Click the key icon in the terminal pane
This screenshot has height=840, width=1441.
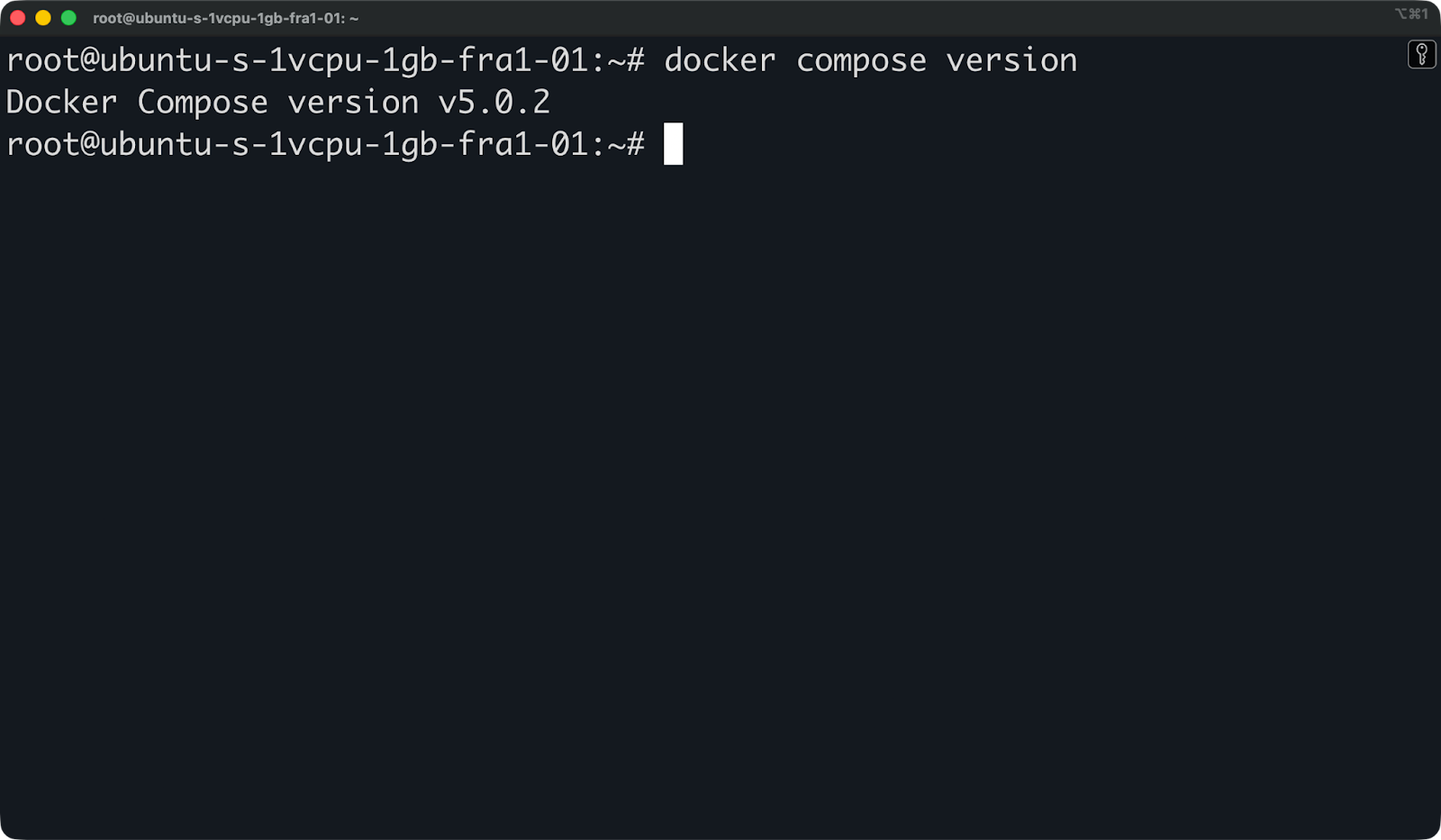(1421, 55)
